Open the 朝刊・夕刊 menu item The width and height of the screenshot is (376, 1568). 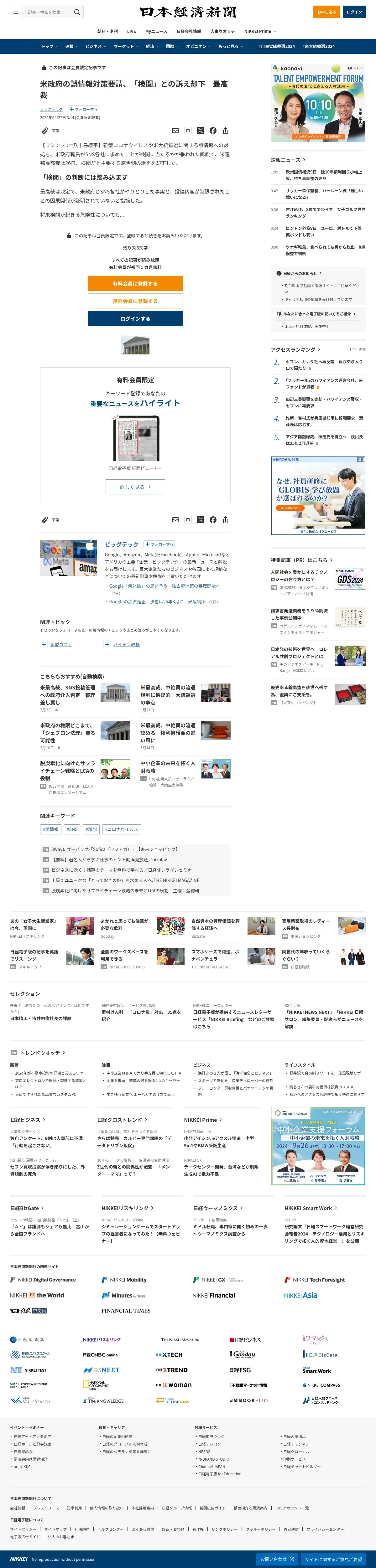[107, 31]
